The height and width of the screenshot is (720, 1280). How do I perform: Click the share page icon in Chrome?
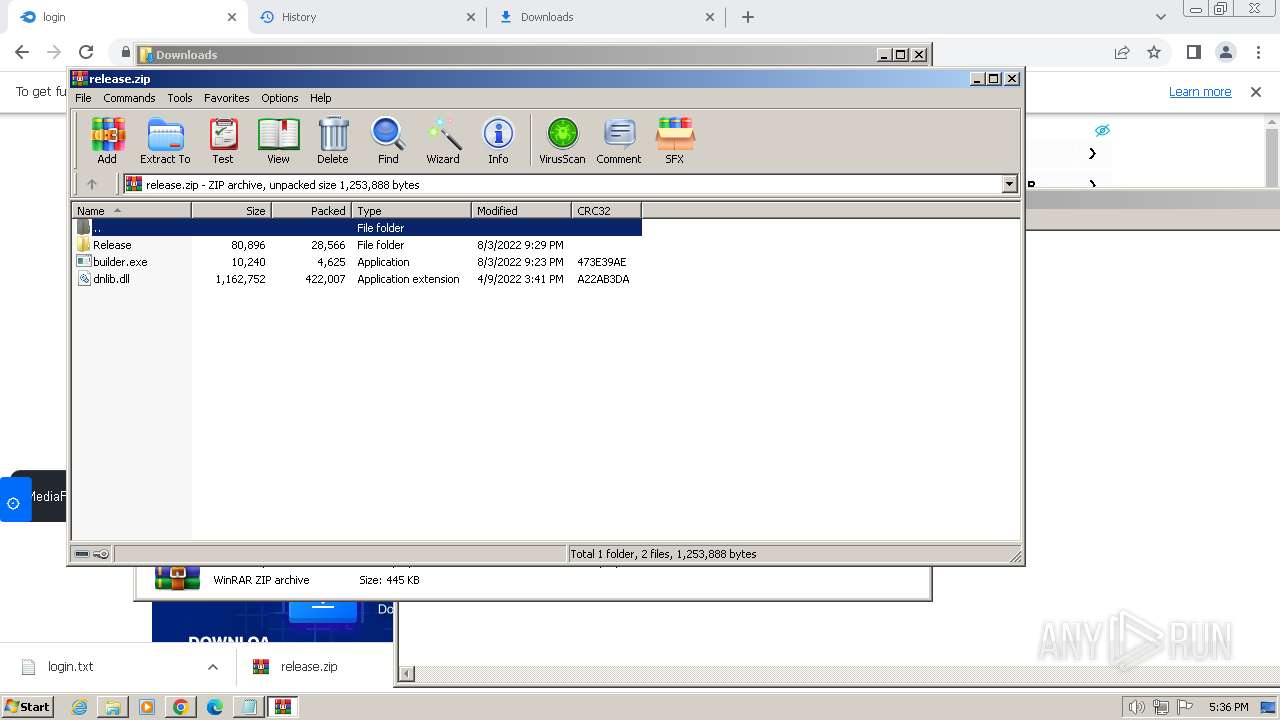point(1122,52)
